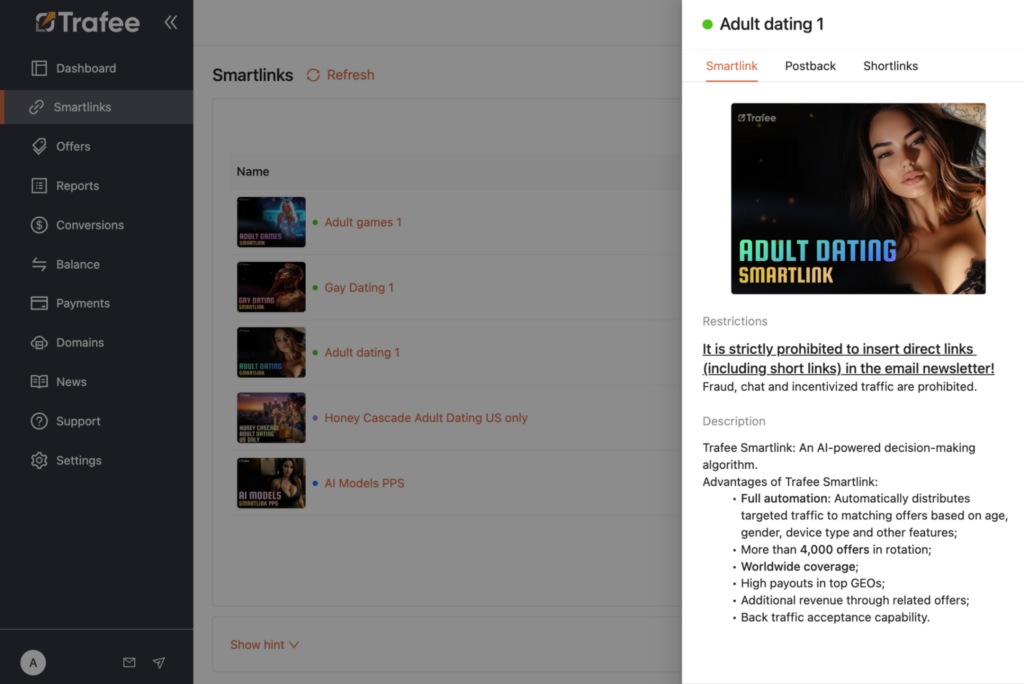
Task: Click the AI Models thumbnail image
Action: [271, 483]
